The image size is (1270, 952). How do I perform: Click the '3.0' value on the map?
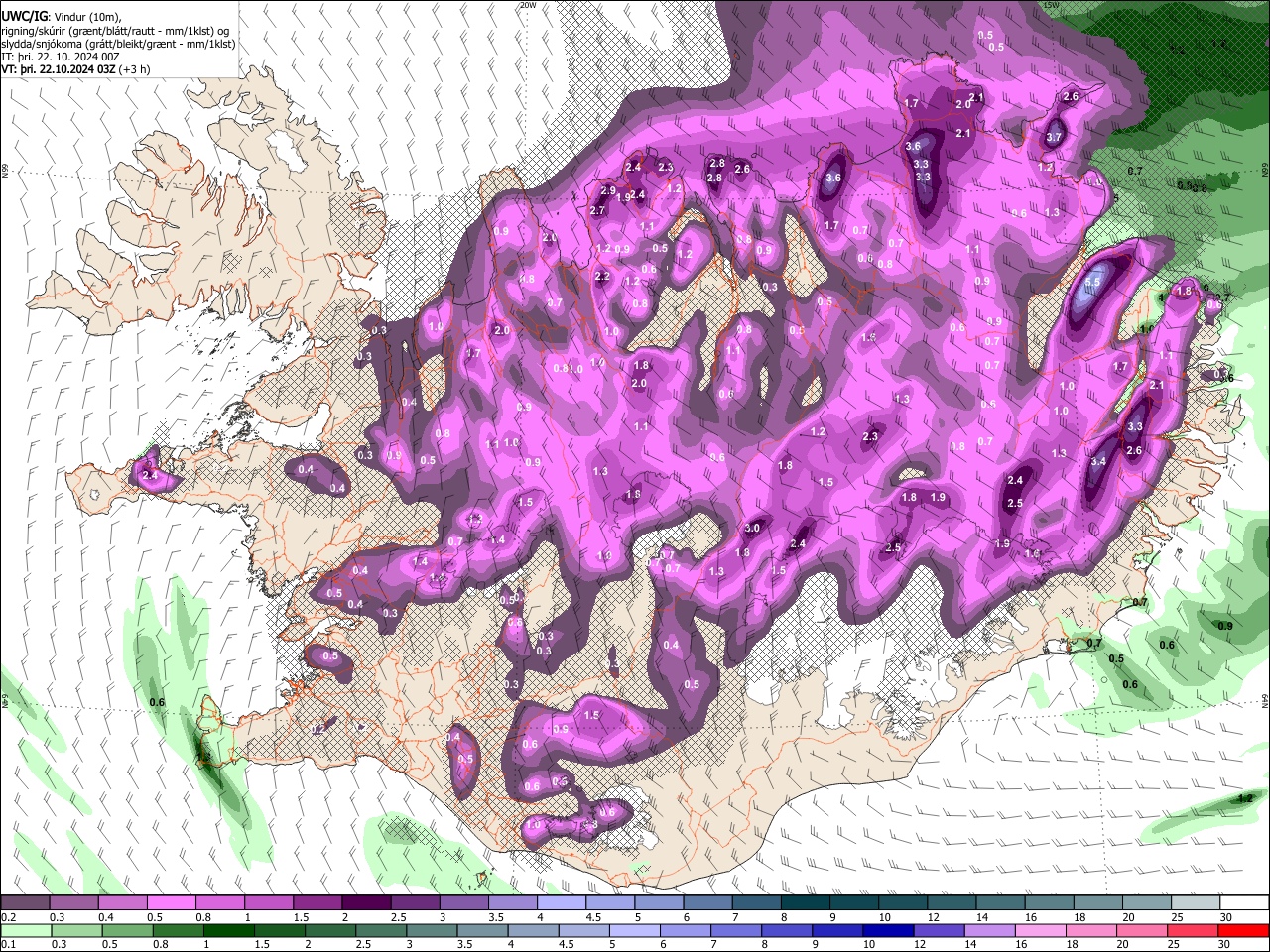tap(752, 529)
